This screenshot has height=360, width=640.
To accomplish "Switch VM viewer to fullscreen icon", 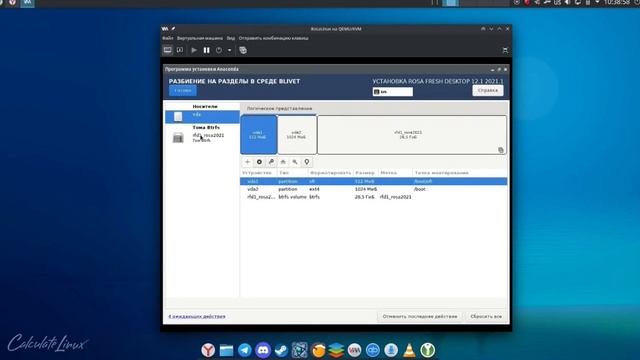I will point(505,50).
